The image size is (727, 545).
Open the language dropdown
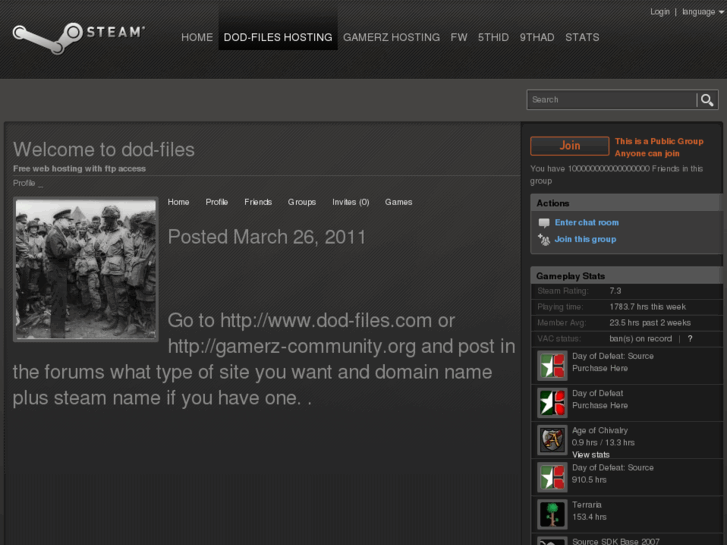pos(702,12)
